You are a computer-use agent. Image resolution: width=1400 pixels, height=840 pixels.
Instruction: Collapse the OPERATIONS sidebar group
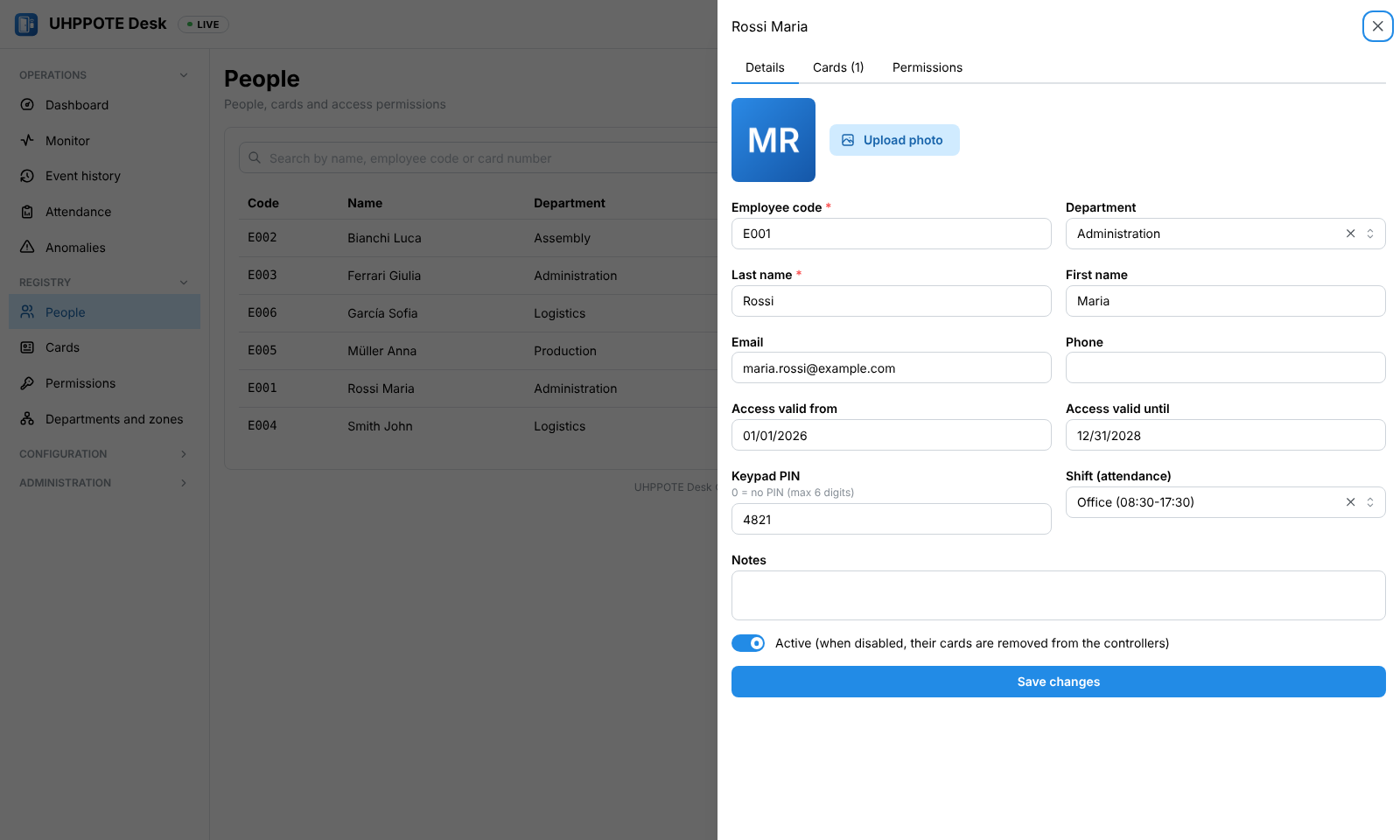(x=104, y=75)
